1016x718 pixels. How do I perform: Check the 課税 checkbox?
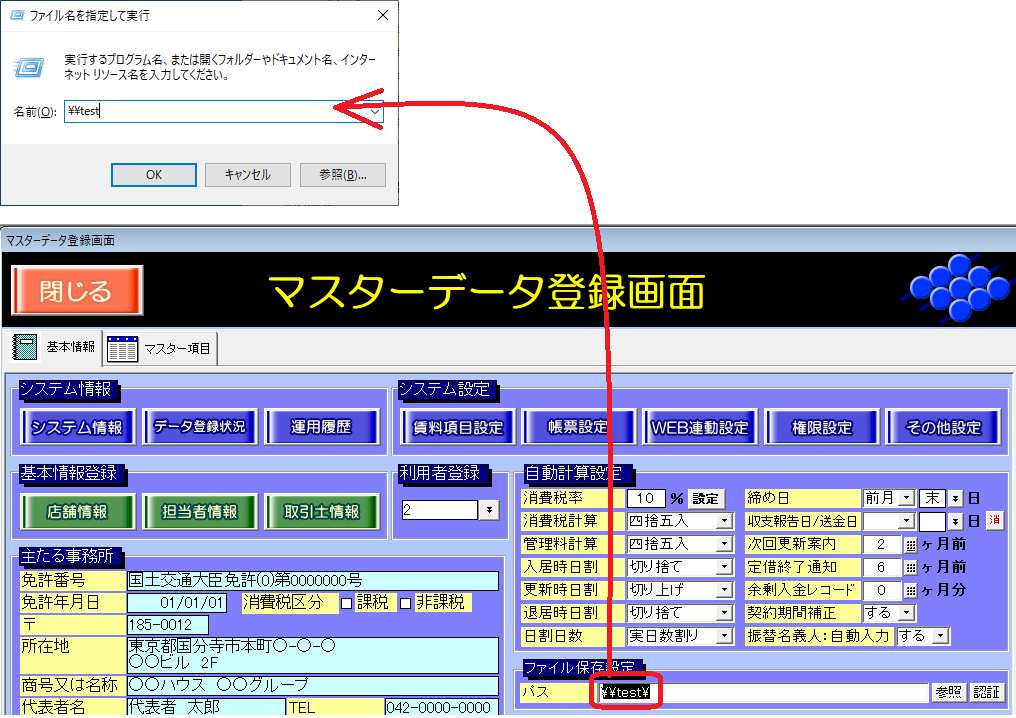point(346,603)
